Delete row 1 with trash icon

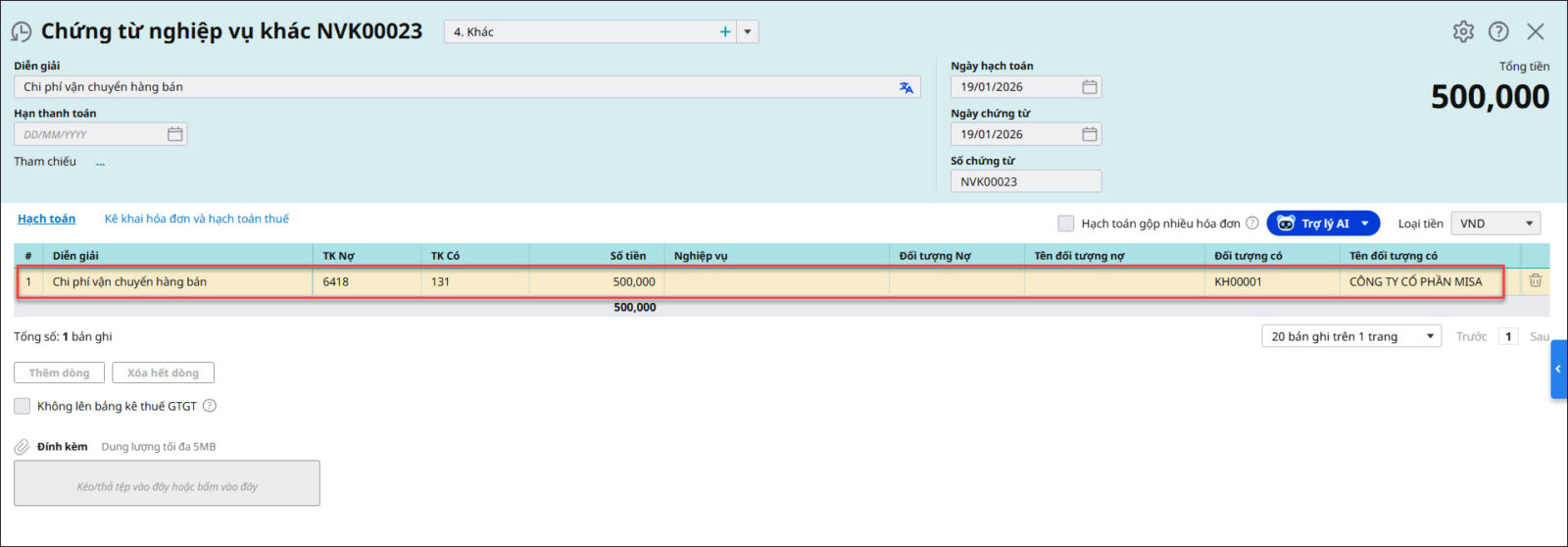(x=1535, y=281)
